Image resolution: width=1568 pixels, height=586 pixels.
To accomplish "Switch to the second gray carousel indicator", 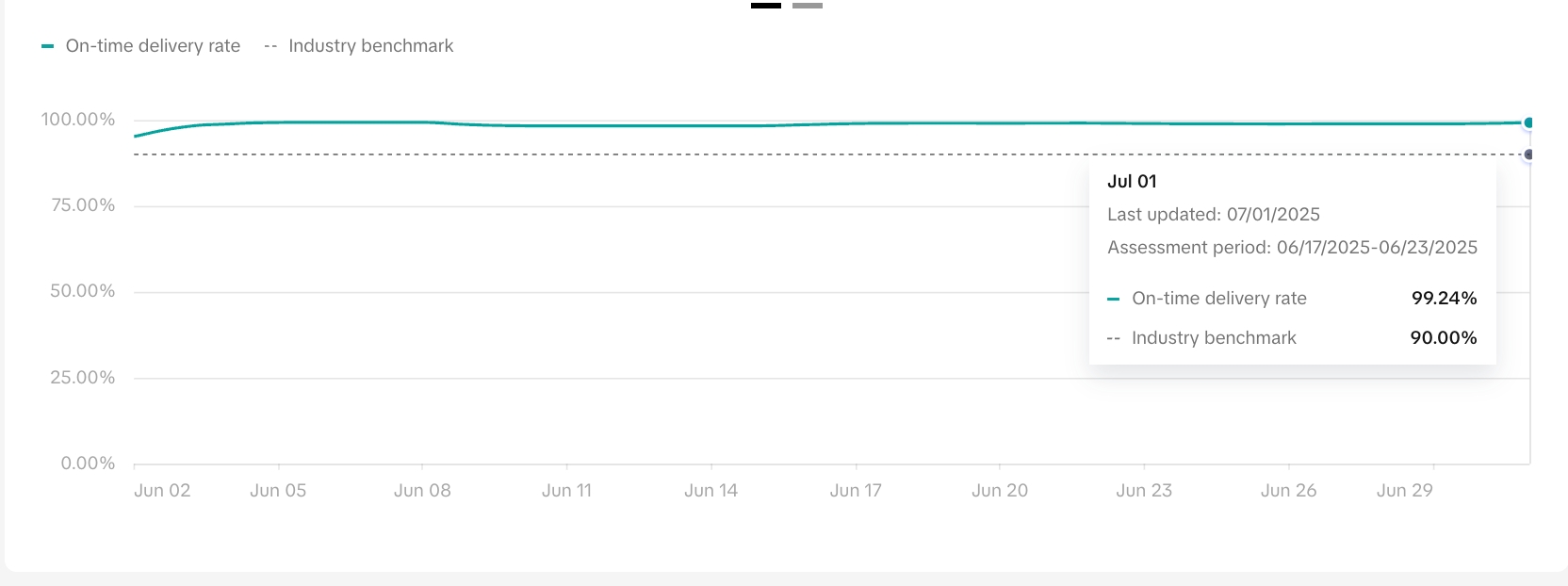I will [807, 6].
